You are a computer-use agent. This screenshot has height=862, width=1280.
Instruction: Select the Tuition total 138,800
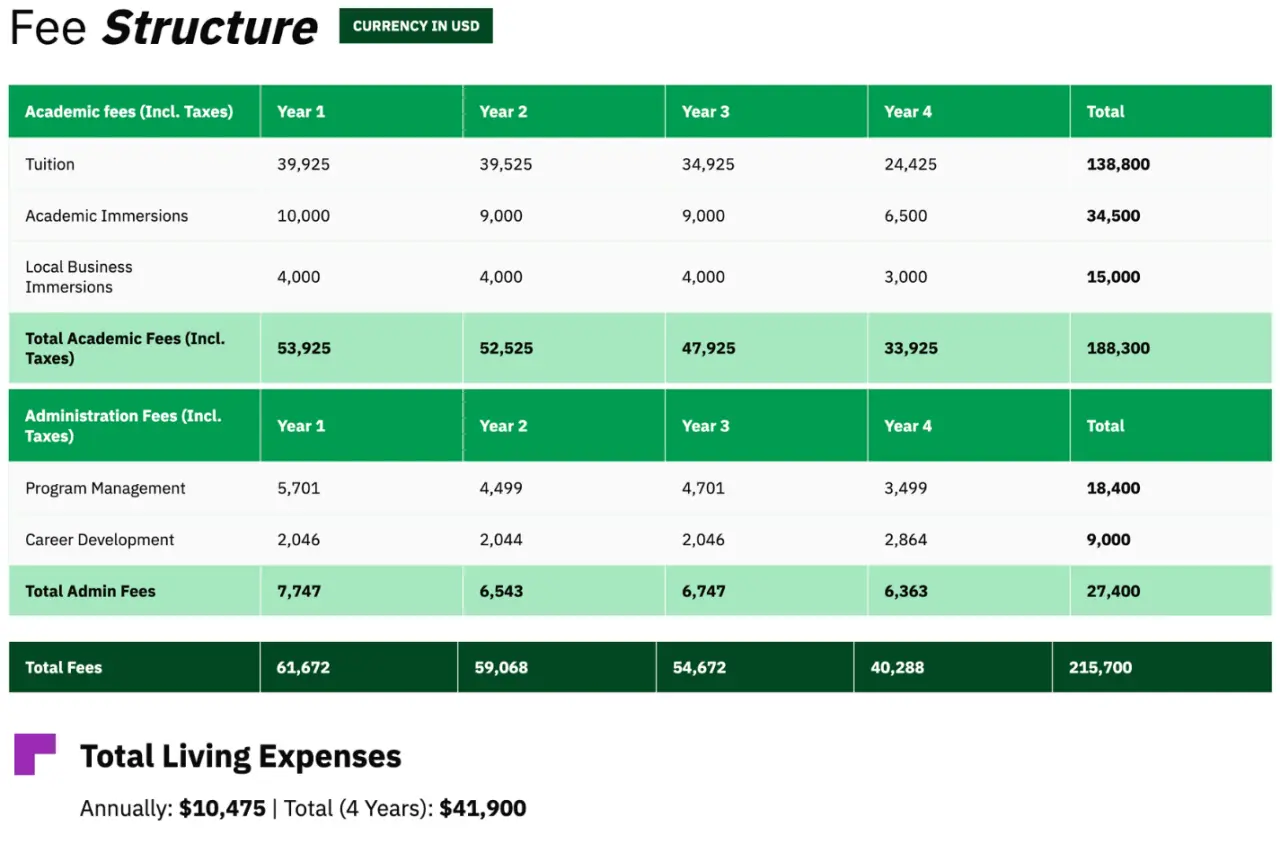click(x=1118, y=164)
